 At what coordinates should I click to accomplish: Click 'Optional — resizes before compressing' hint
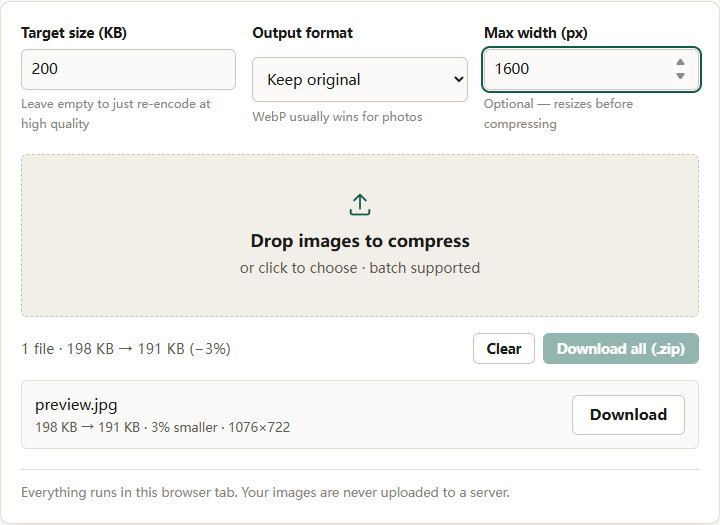(x=558, y=114)
